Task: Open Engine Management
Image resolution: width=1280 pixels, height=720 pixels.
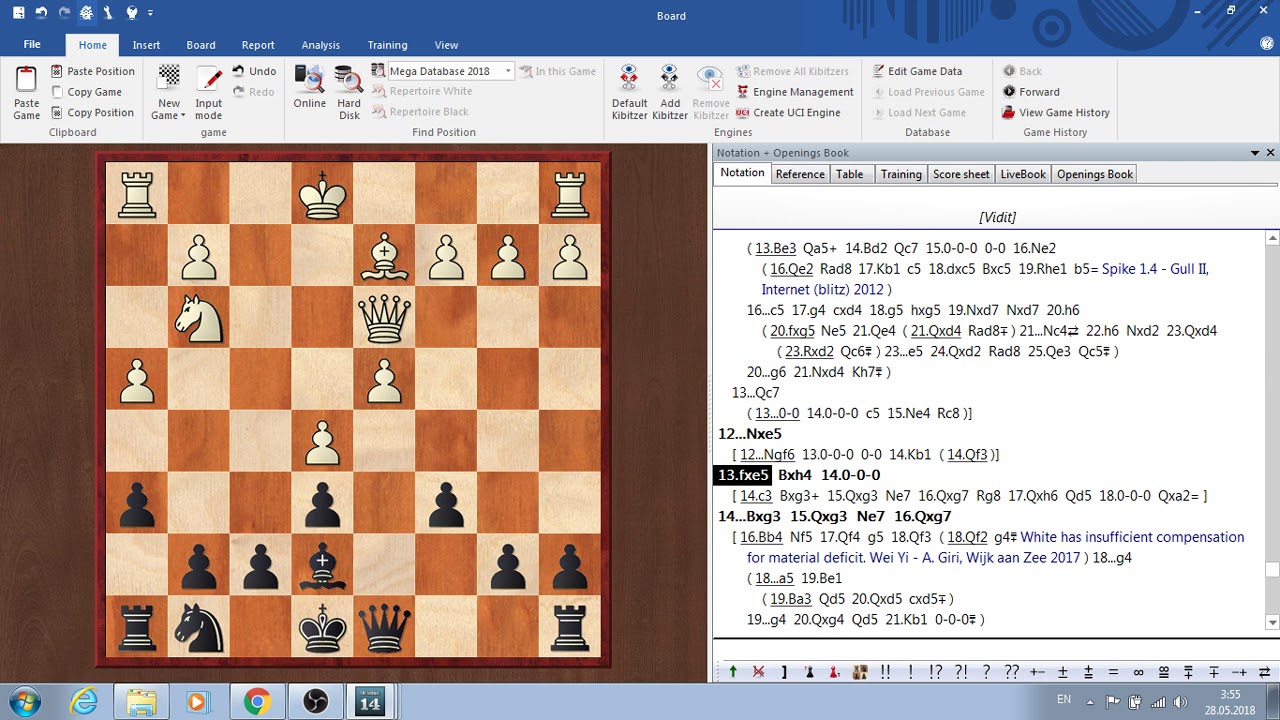Action: point(795,92)
